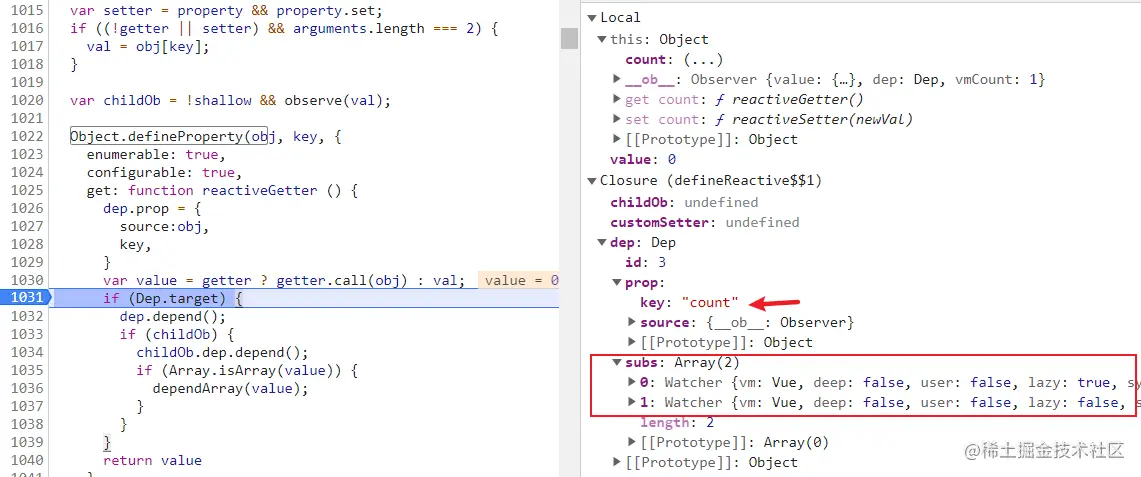Click the 'configurable: true,' code line
Screen dimensions: 1141x477
coord(164,173)
